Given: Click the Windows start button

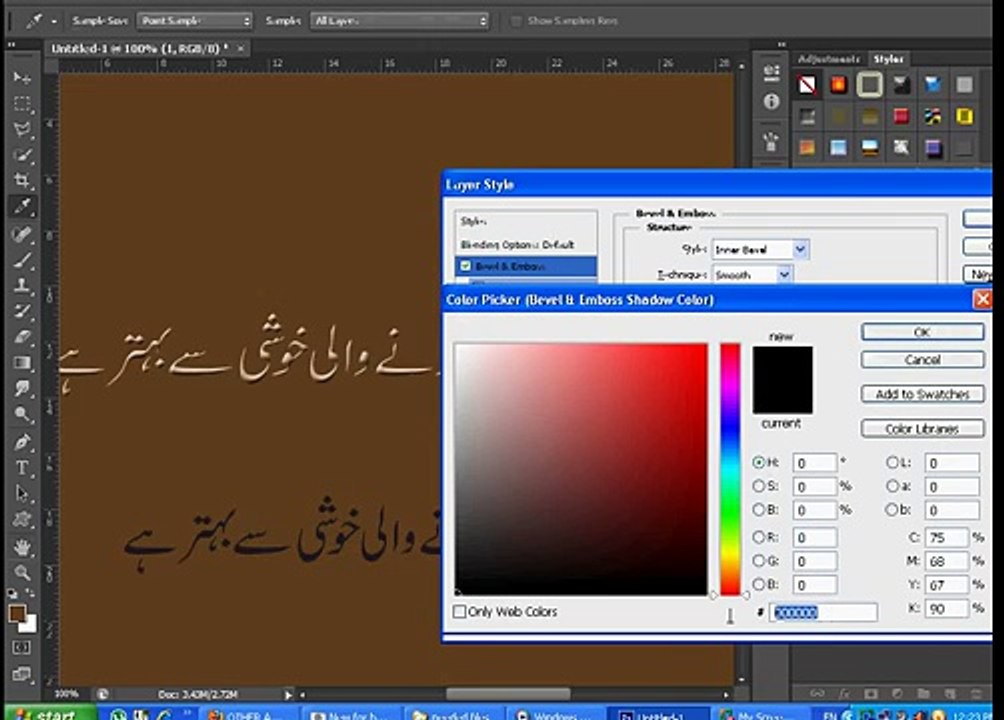Looking at the screenshot, I should coord(50,713).
